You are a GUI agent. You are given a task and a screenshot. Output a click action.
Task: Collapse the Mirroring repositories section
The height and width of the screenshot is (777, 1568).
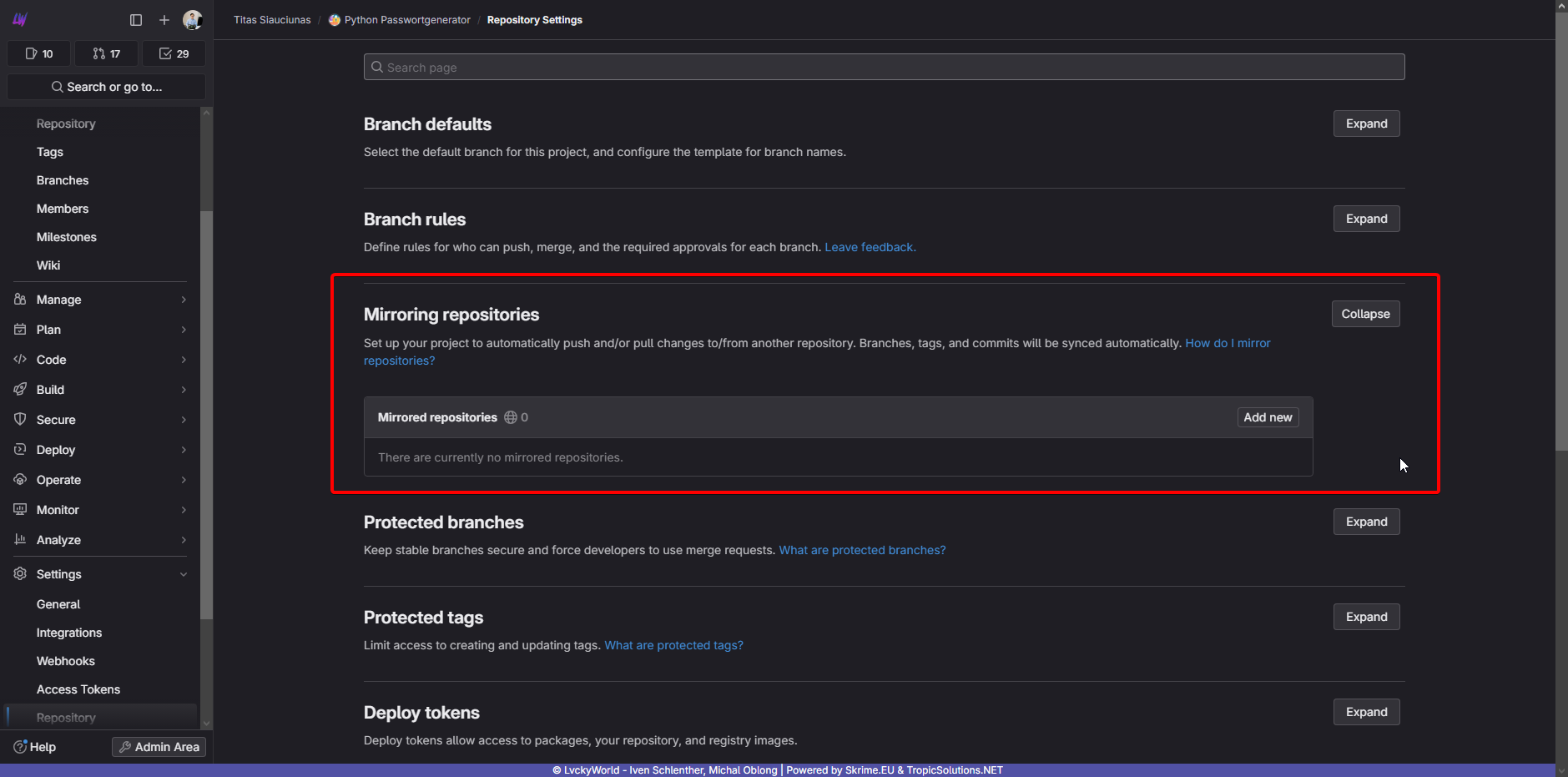point(1365,314)
